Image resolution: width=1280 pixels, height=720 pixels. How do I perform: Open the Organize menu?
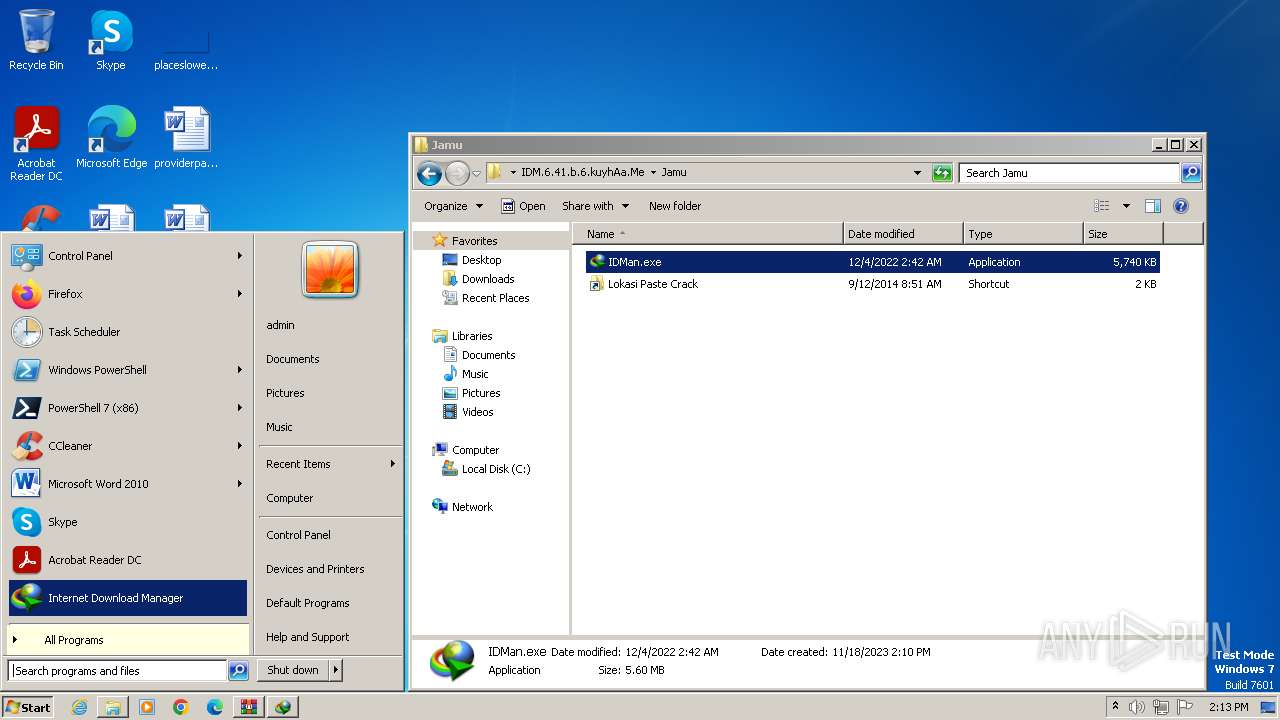tap(453, 206)
